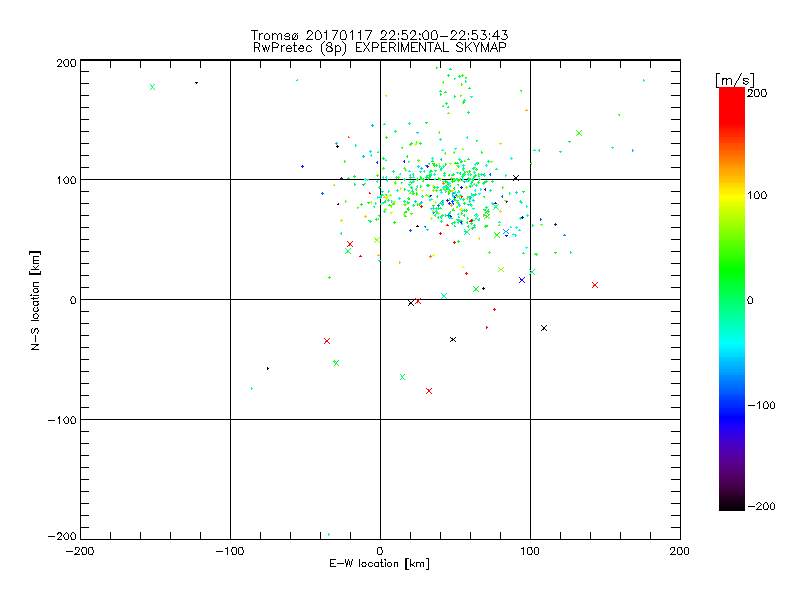The width and height of the screenshot is (800, 600).
Task: Select the 'N-S location [km]' axis label
Action: tap(35, 300)
